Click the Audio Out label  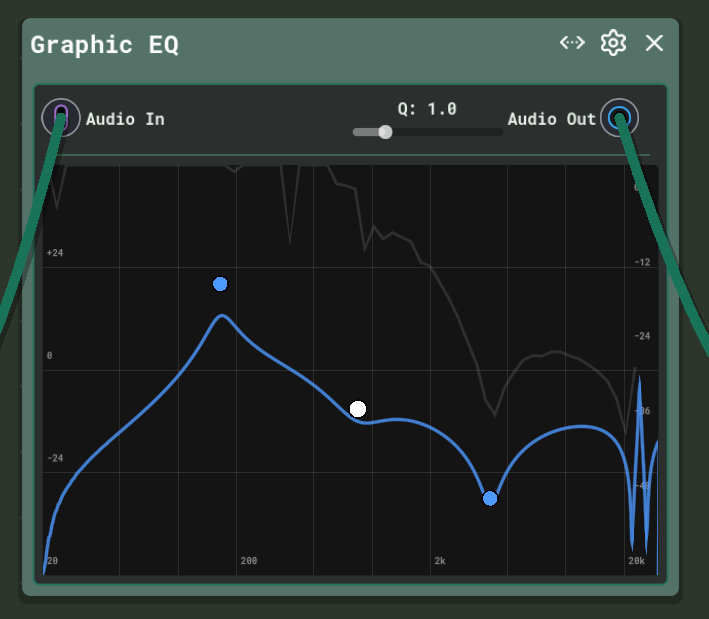(x=552, y=119)
